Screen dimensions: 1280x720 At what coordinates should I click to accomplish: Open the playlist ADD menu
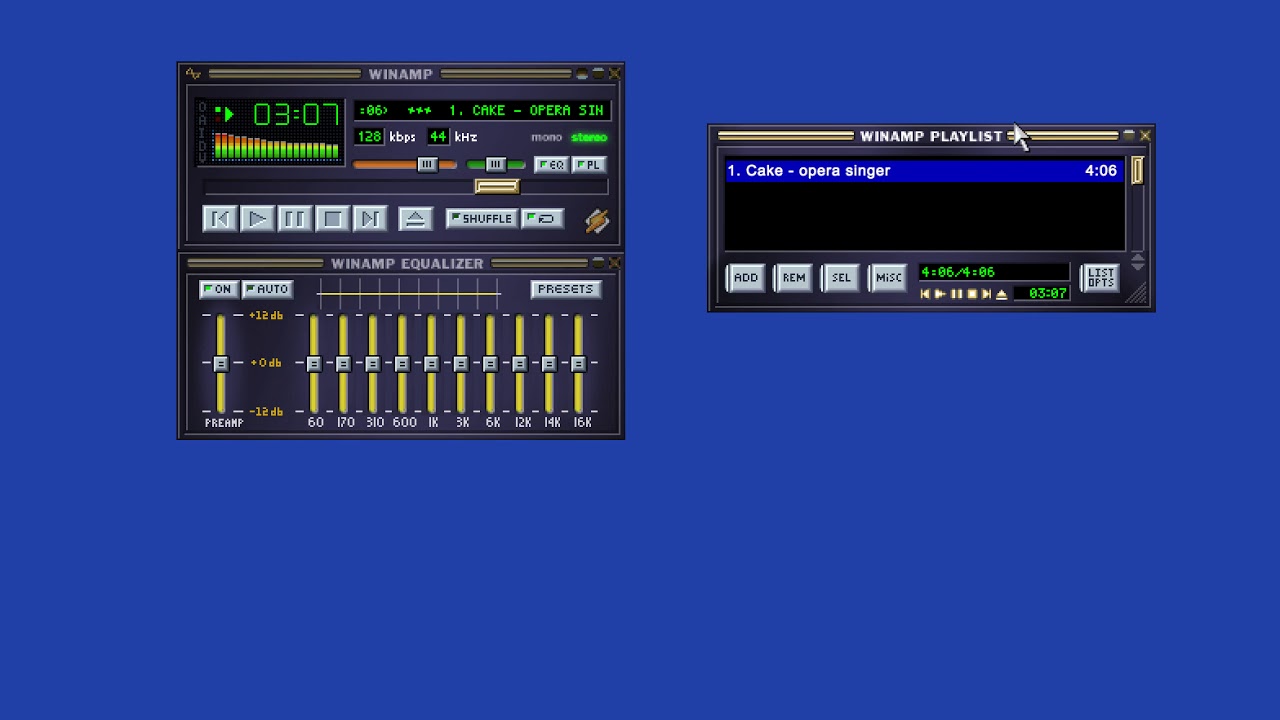(x=746, y=278)
